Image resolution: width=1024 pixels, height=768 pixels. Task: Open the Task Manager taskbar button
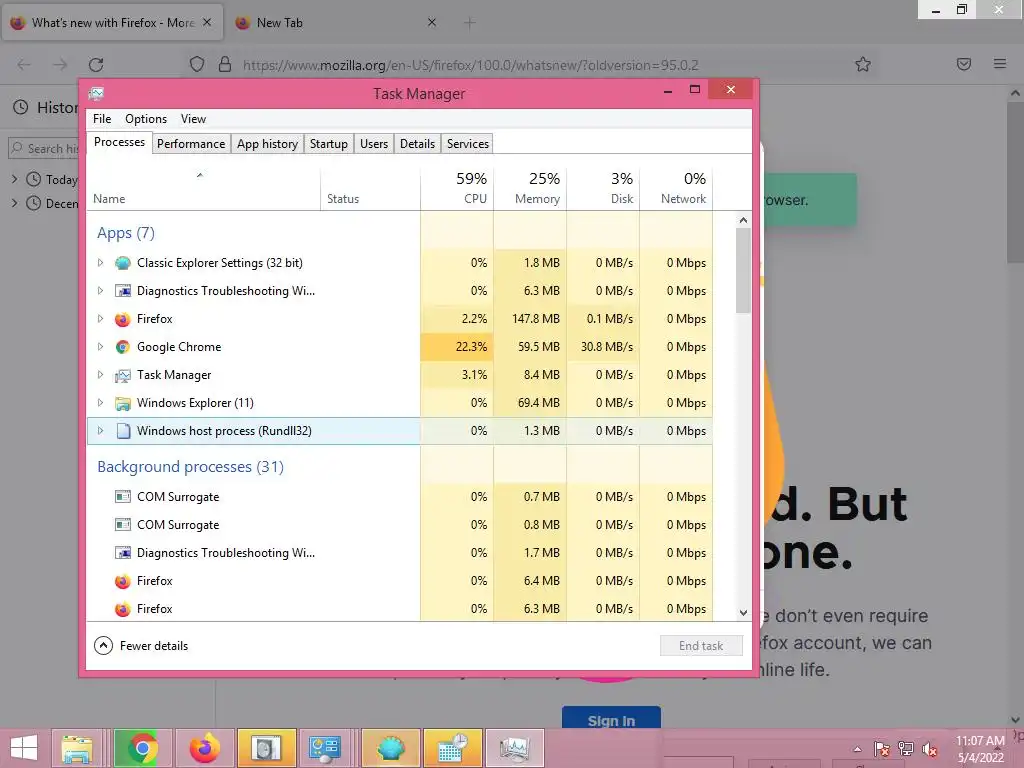[515, 748]
